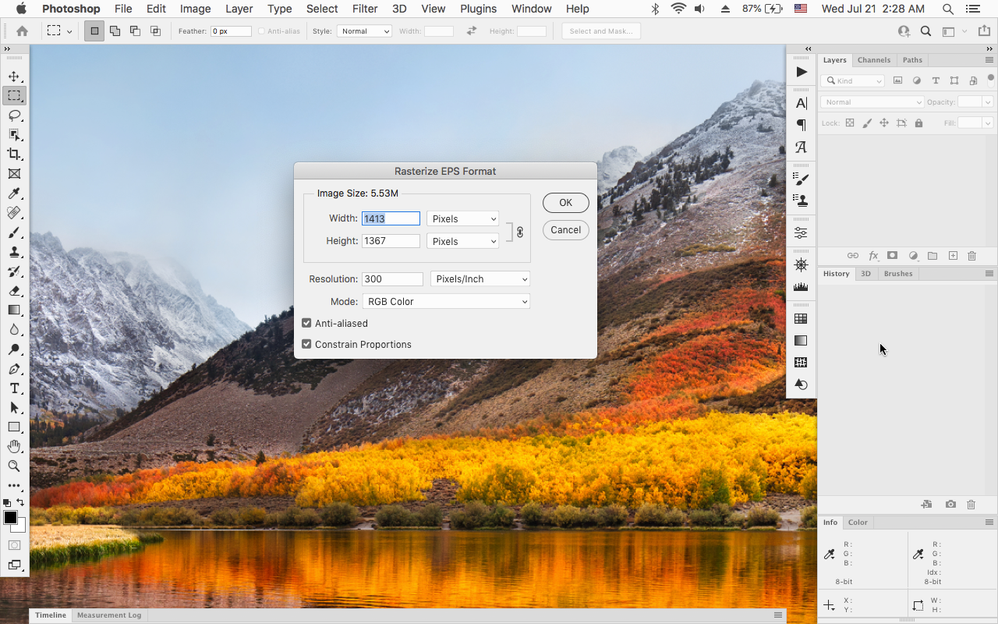Toggle Quick Mask mode
The height and width of the screenshot is (624, 998).
click(x=14, y=545)
